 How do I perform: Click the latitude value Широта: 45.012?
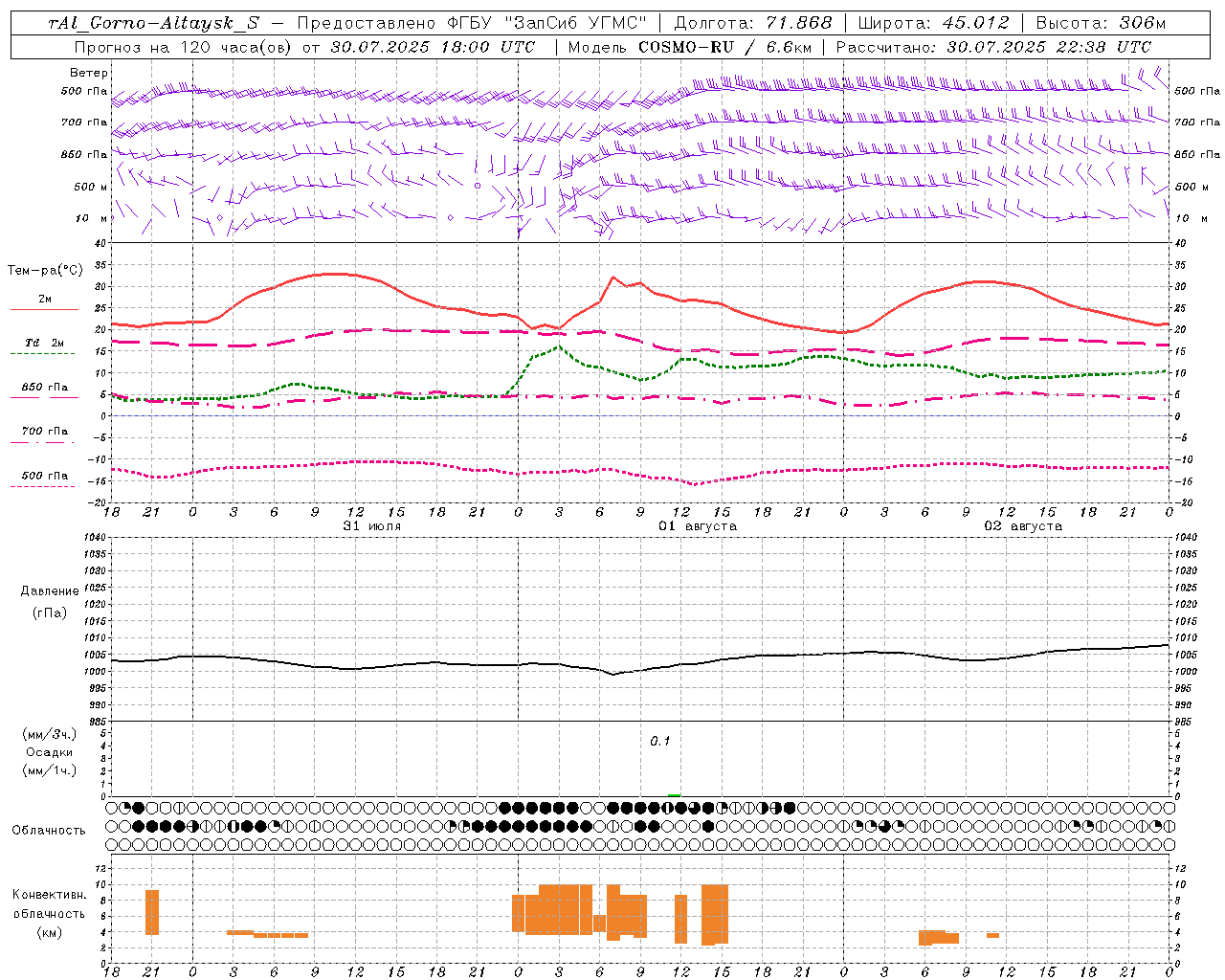click(x=933, y=24)
